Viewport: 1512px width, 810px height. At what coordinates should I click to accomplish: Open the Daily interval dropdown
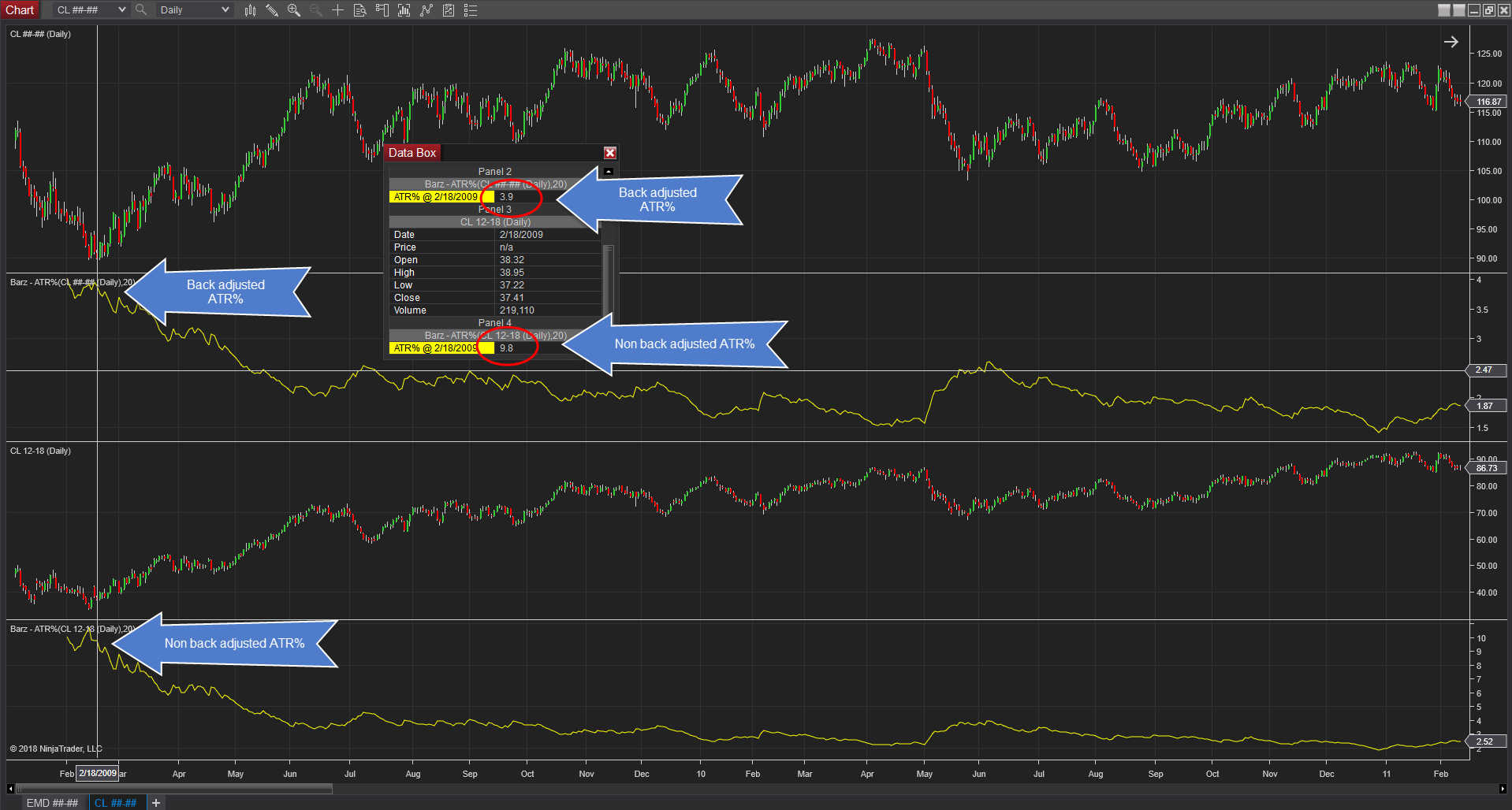(x=195, y=10)
